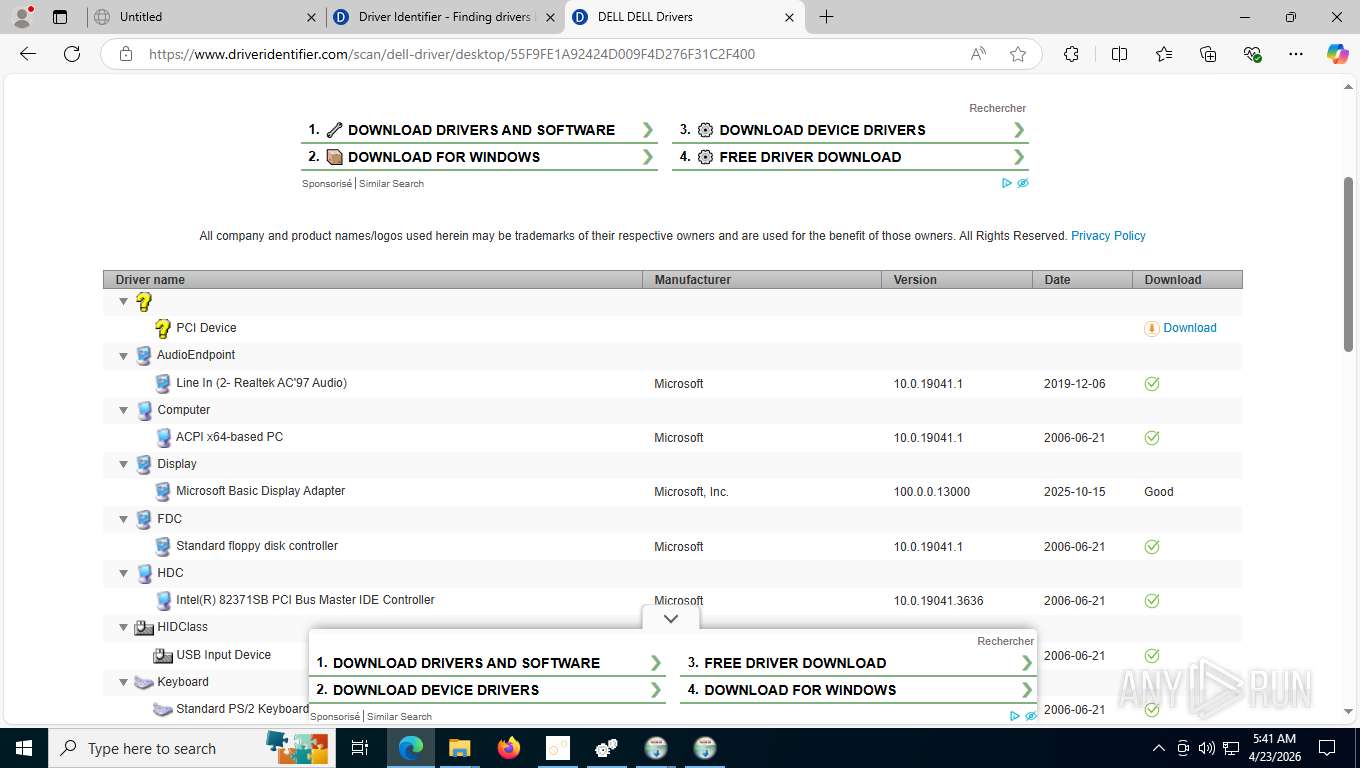Click the Line In Realtek device icon
Screen dimensions: 1360x768
tap(163, 383)
